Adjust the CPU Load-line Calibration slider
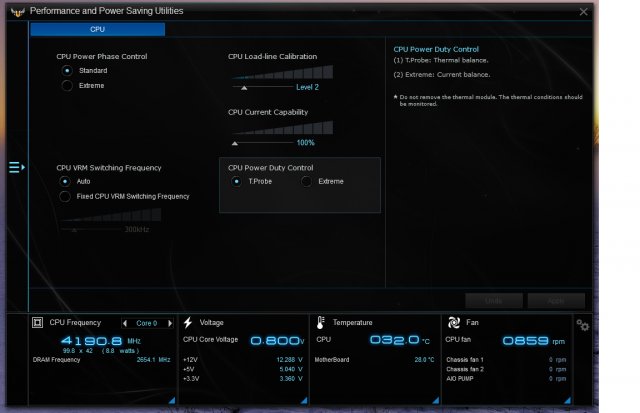This screenshot has height=413, width=640. tap(244, 87)
